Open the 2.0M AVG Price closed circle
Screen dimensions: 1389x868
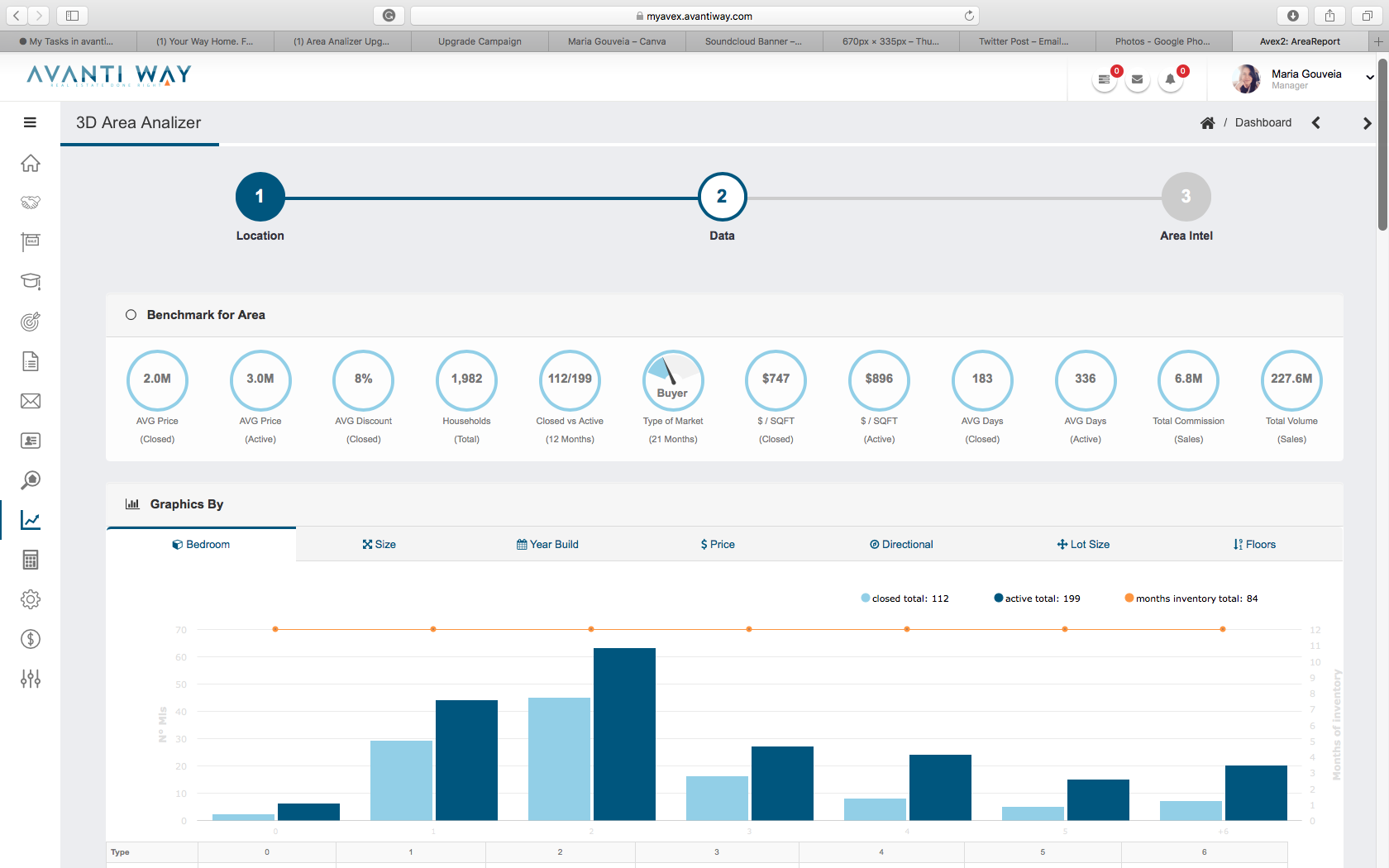157,380
